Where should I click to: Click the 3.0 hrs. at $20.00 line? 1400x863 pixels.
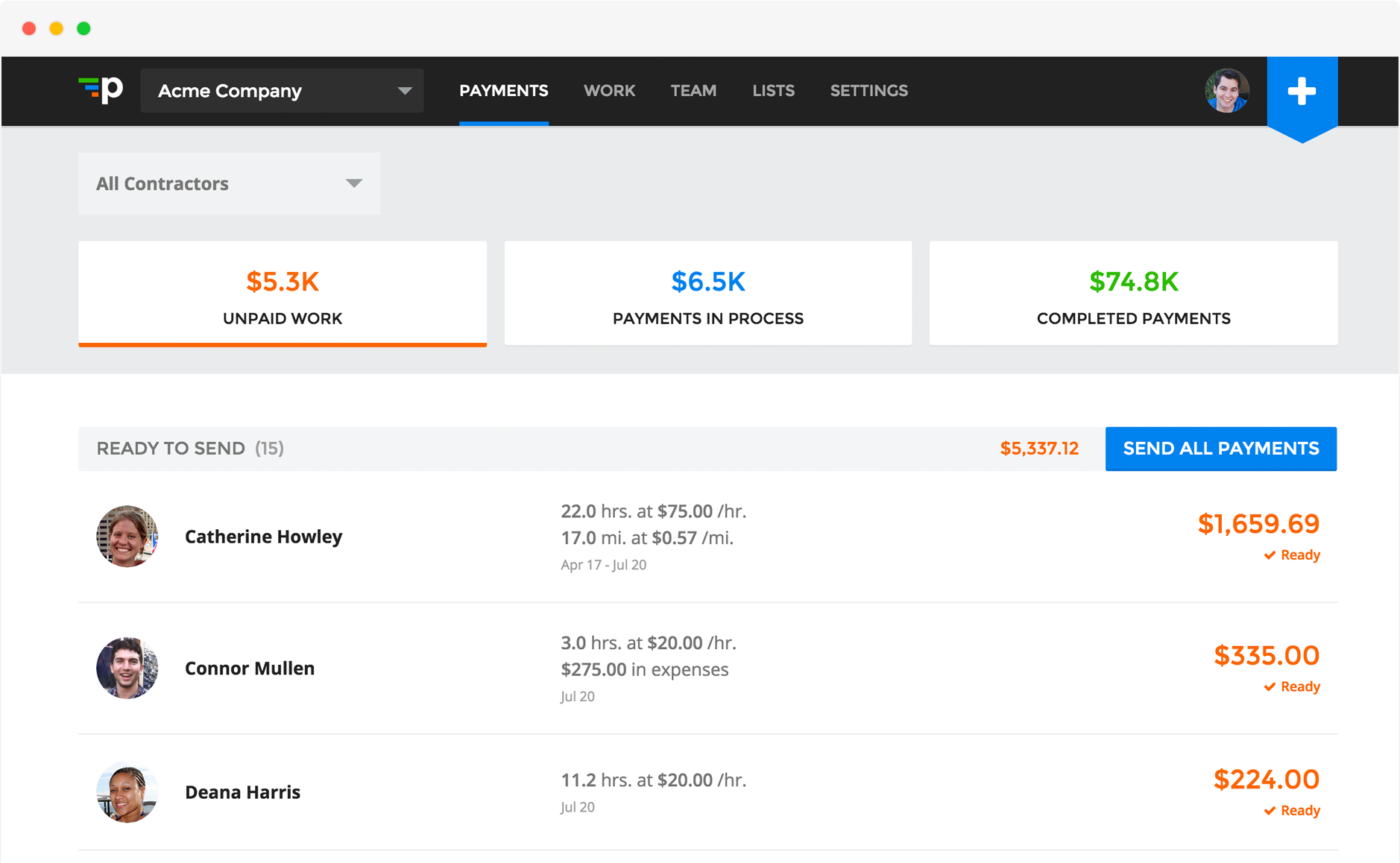pyautogui.click(x=648, y=642)
